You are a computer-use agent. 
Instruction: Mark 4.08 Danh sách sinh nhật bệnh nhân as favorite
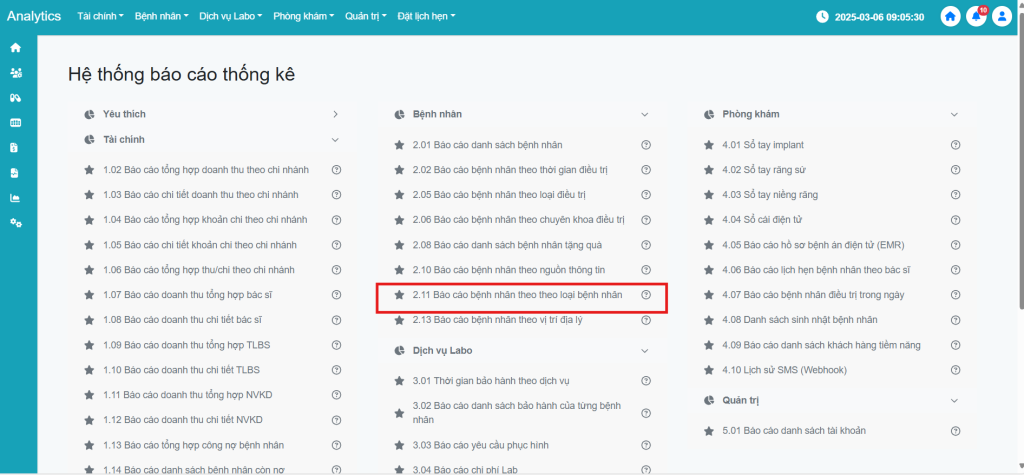[x=709, y=320]
